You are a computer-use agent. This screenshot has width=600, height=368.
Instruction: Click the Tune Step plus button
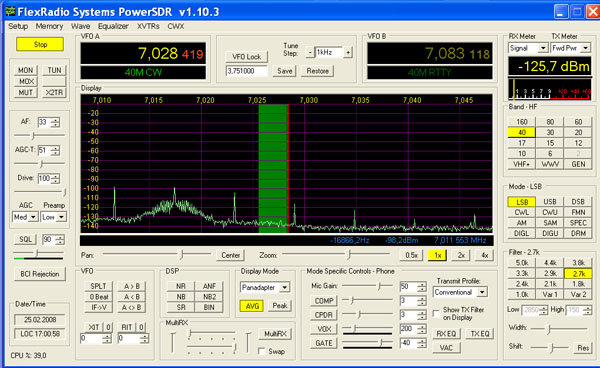tap(347, 52)
